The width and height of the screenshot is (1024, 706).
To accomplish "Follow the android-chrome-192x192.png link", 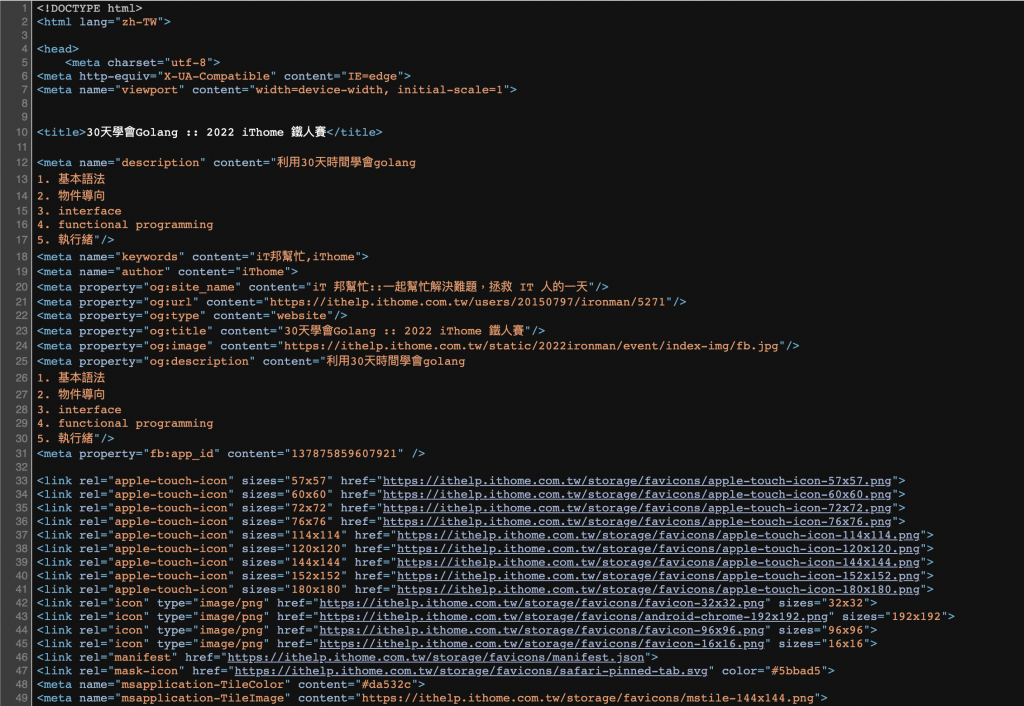I will point(573,617).
